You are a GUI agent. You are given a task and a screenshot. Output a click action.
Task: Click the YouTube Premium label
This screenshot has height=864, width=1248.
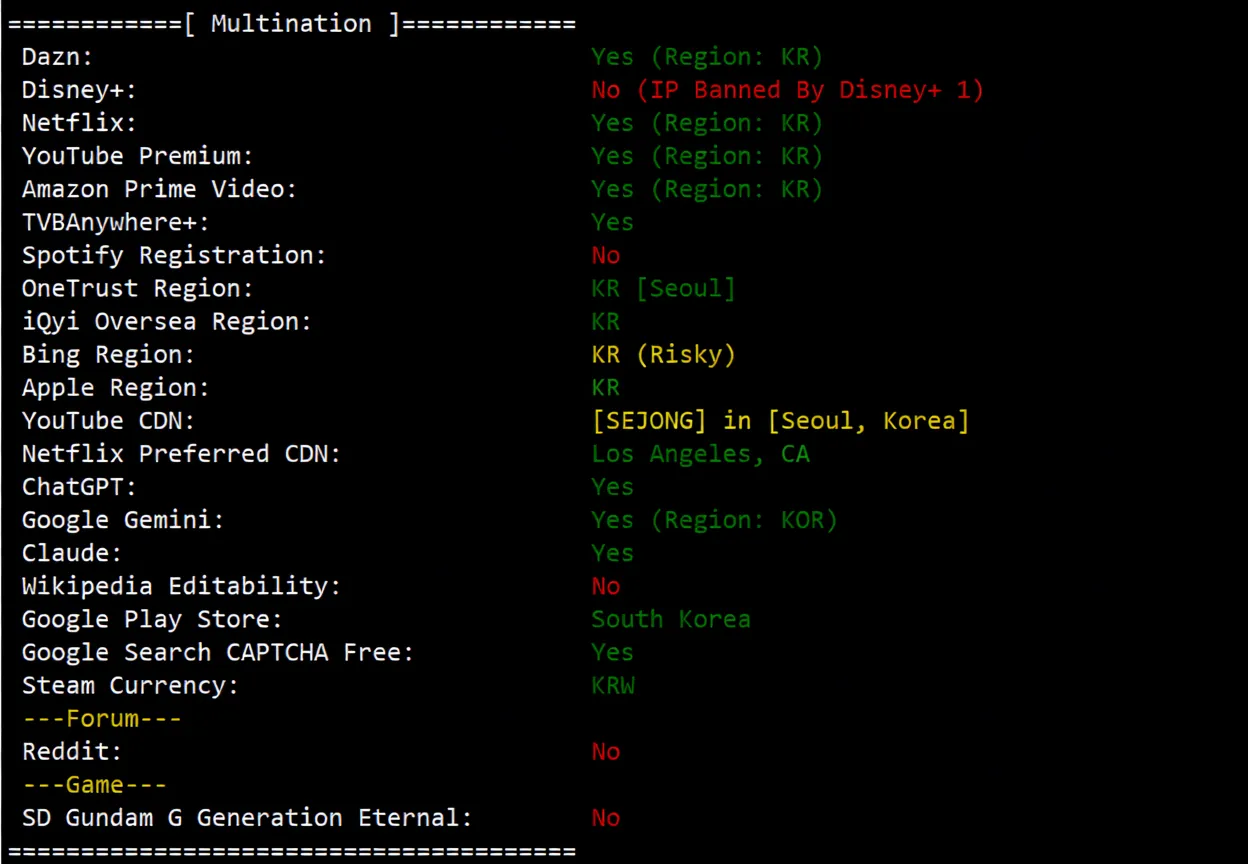point(138,156)
